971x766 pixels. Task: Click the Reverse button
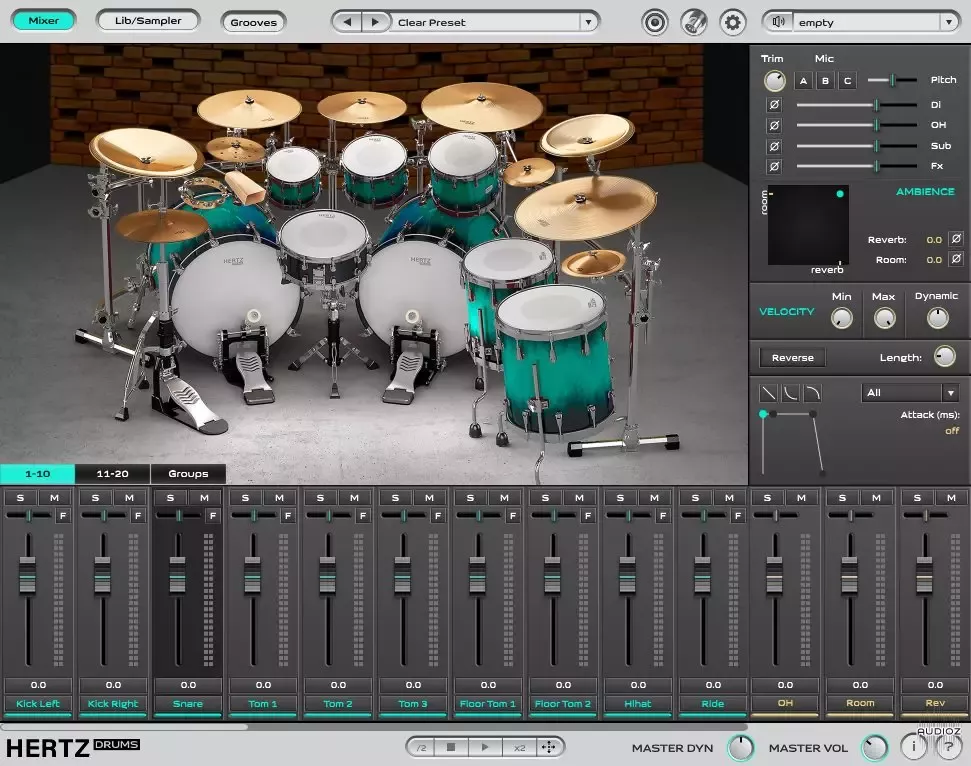coord(791,357)
